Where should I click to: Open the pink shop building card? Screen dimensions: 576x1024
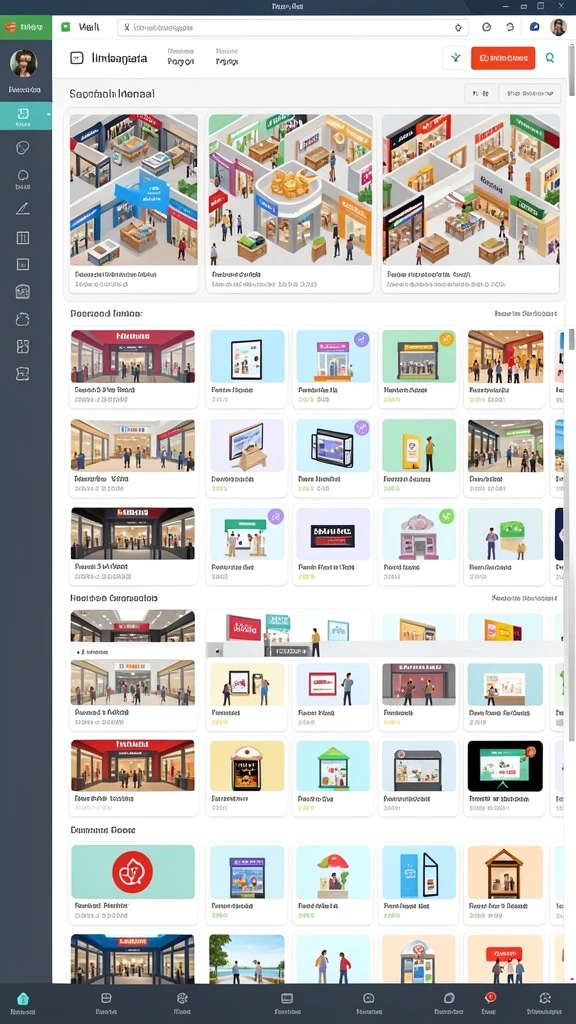point(419,545)
